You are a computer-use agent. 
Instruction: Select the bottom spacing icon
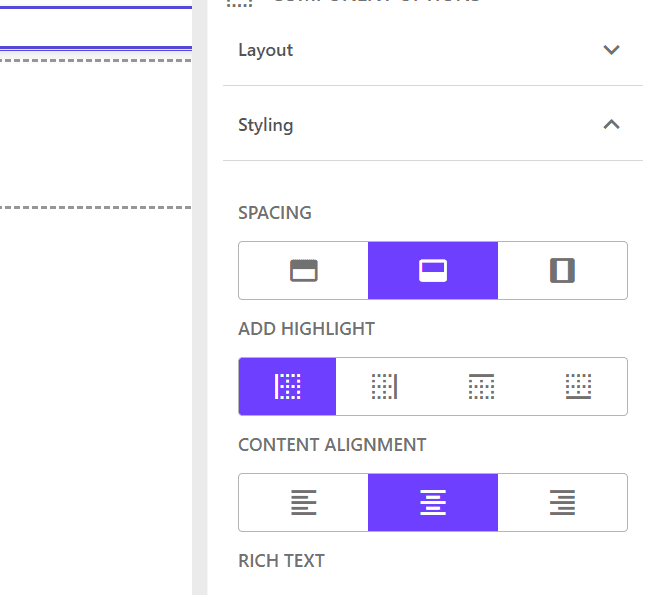(432, 270)
